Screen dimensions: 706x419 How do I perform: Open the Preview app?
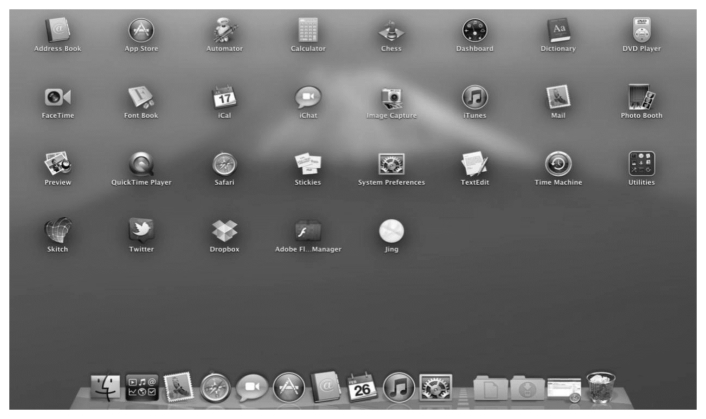coord(58,164)
